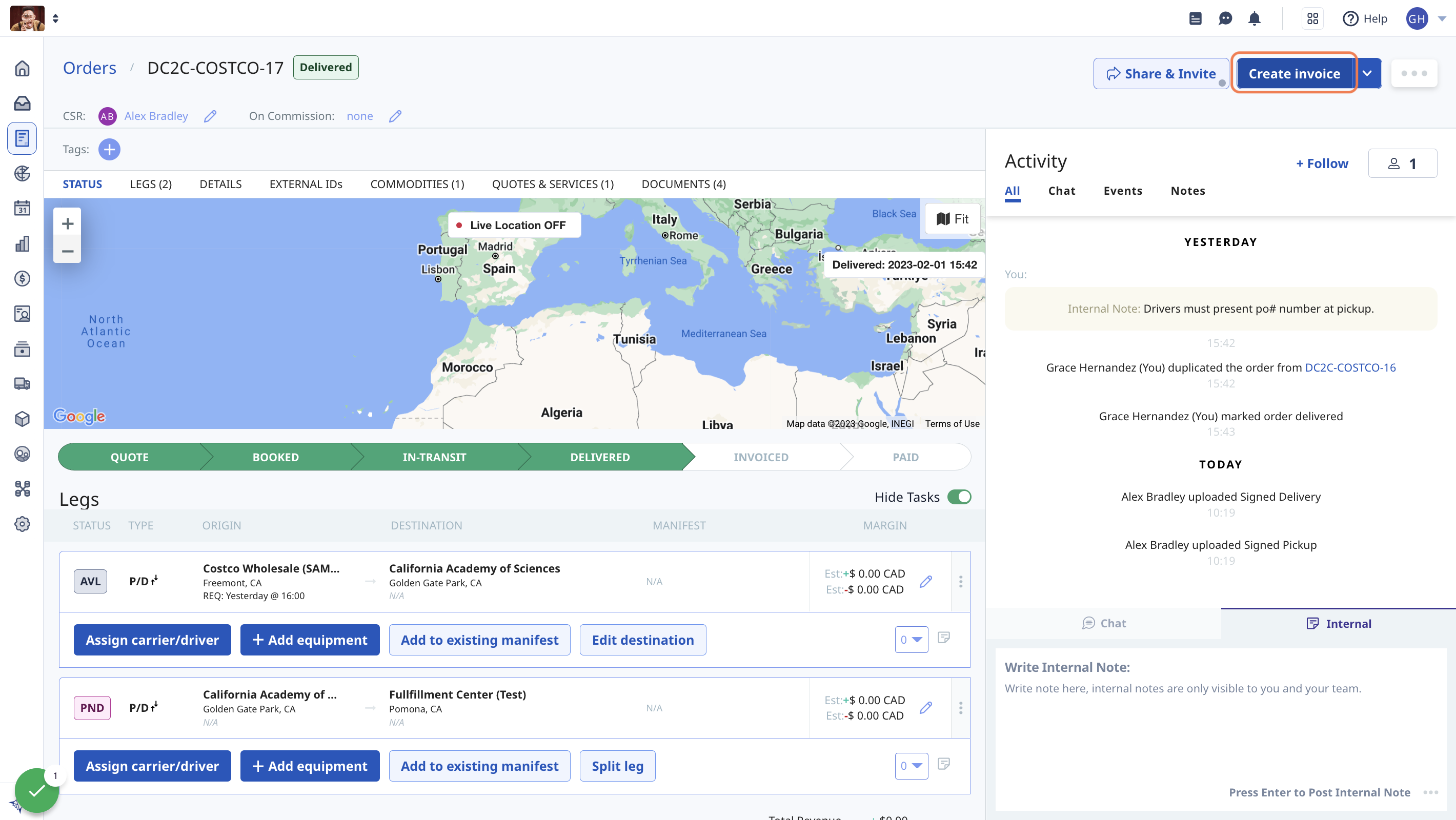This screenshot has height=820, width=1456.
Task: Click the DELIVERED progress step
Action: pyautogui.click(x=600, y=457)
